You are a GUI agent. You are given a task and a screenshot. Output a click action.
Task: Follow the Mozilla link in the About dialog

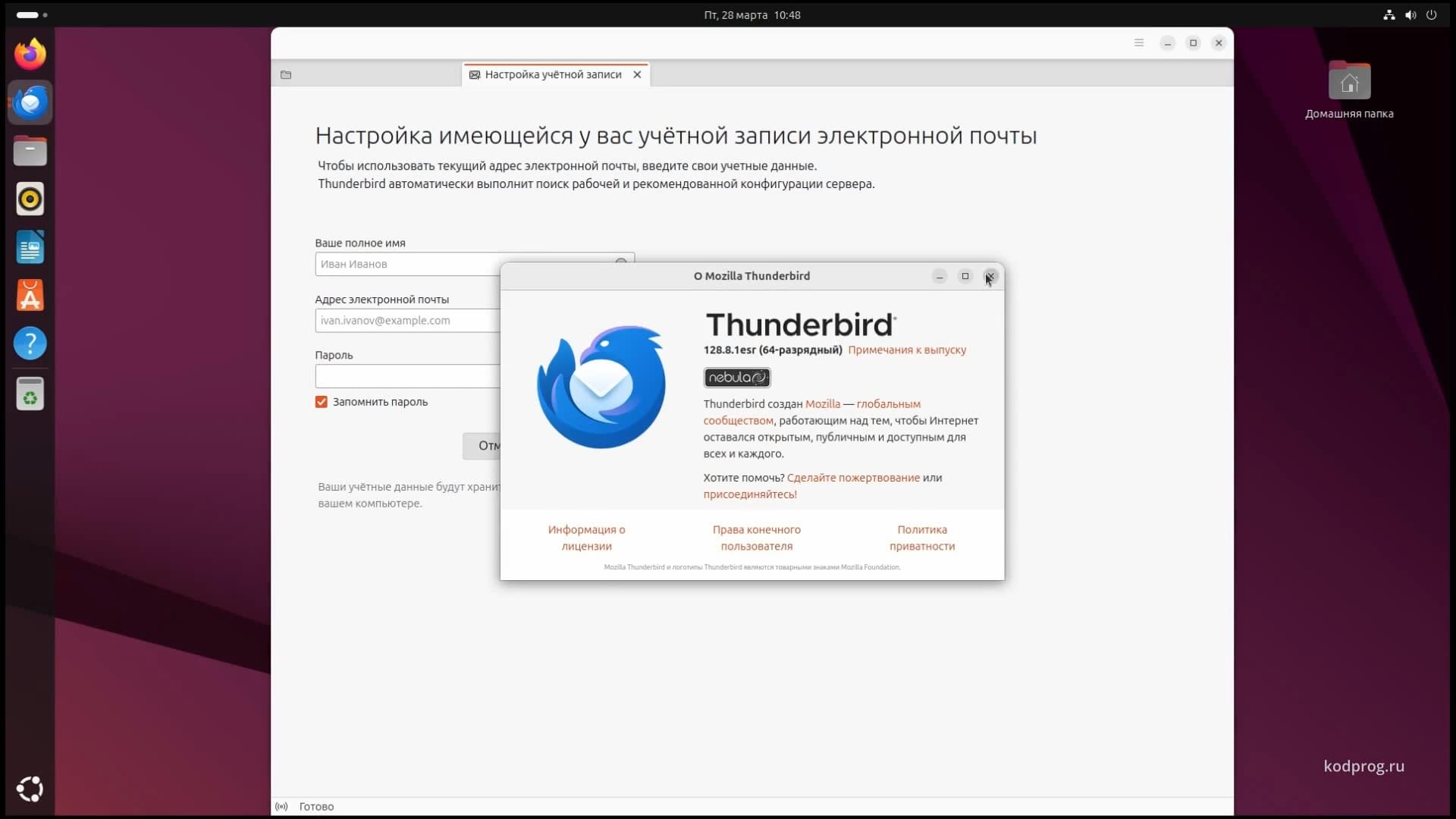pos(823,404)
